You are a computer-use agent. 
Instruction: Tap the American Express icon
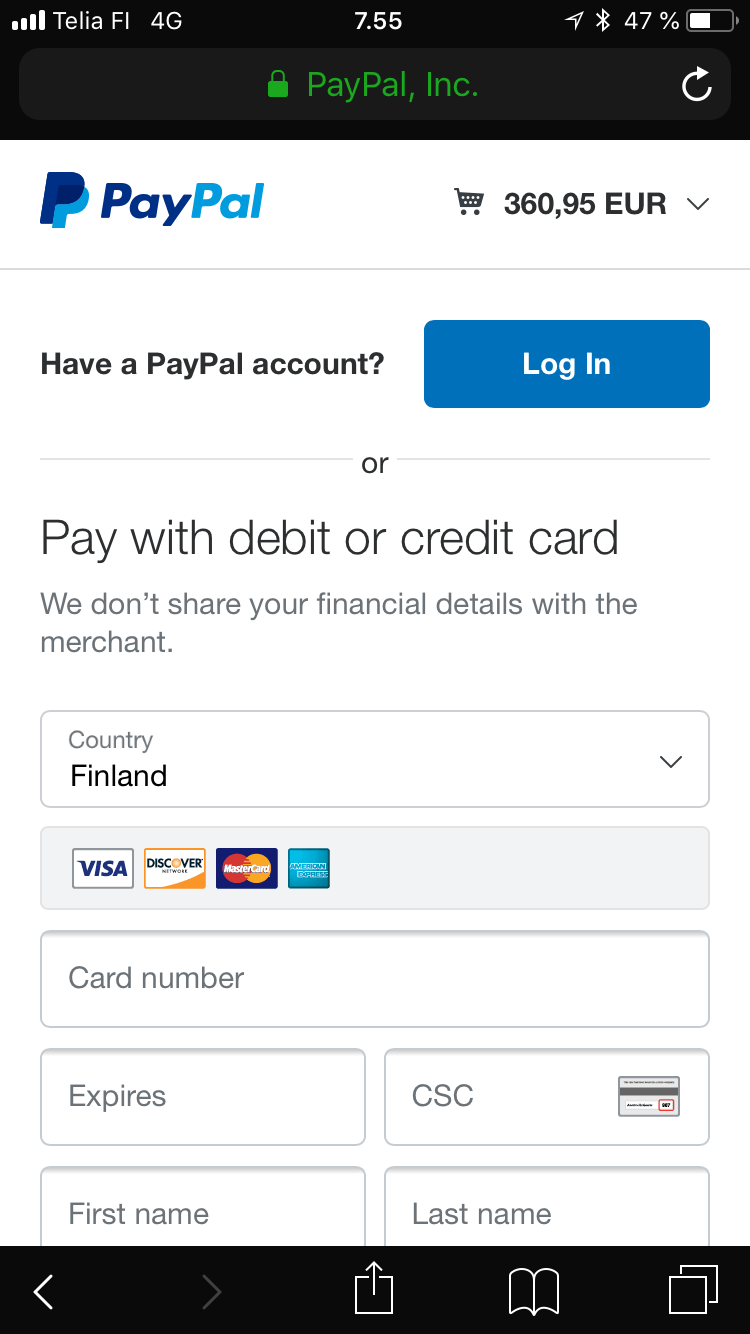click(309, 868)
